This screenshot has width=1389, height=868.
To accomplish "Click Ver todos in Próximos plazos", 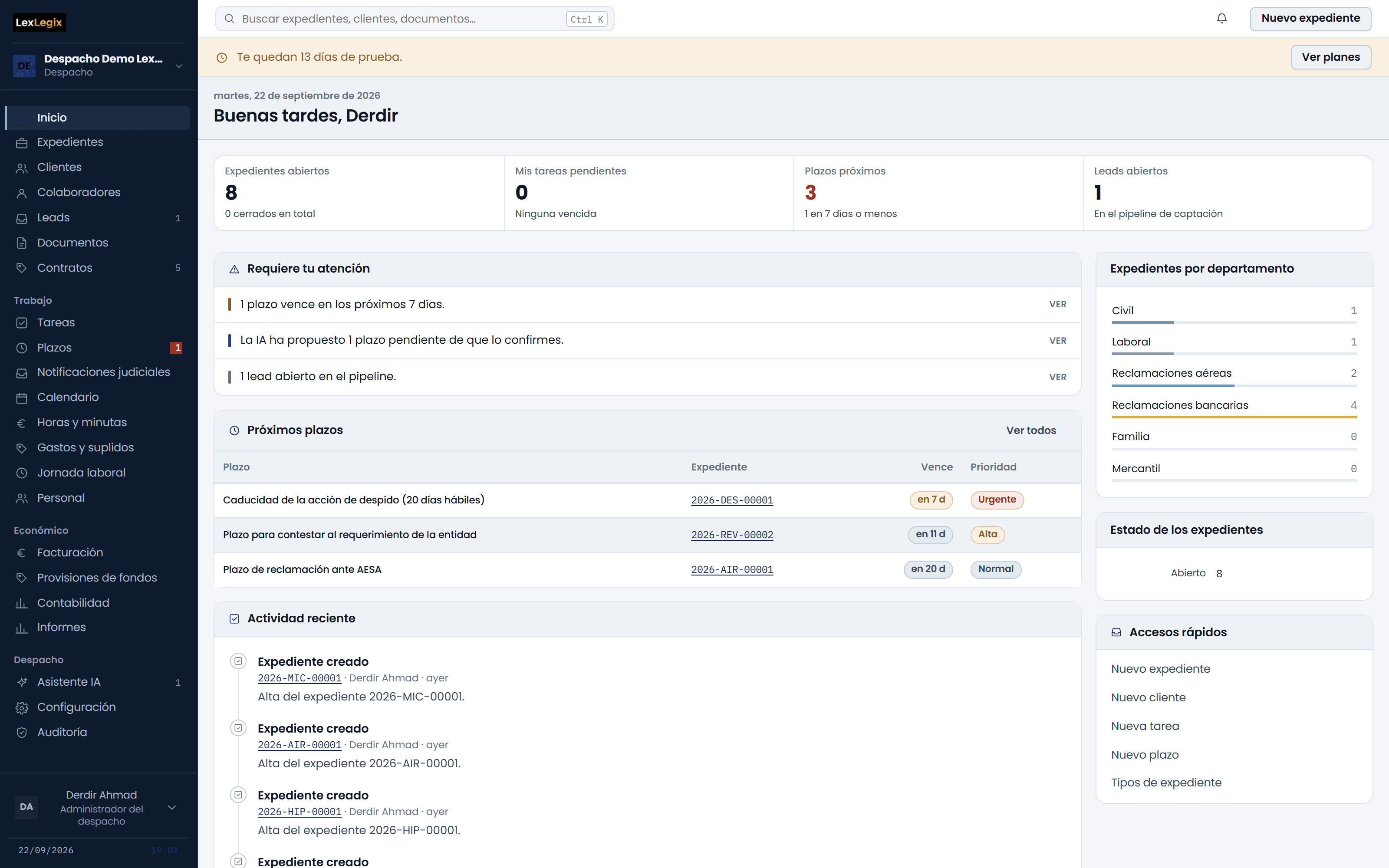I will 1031,430.
